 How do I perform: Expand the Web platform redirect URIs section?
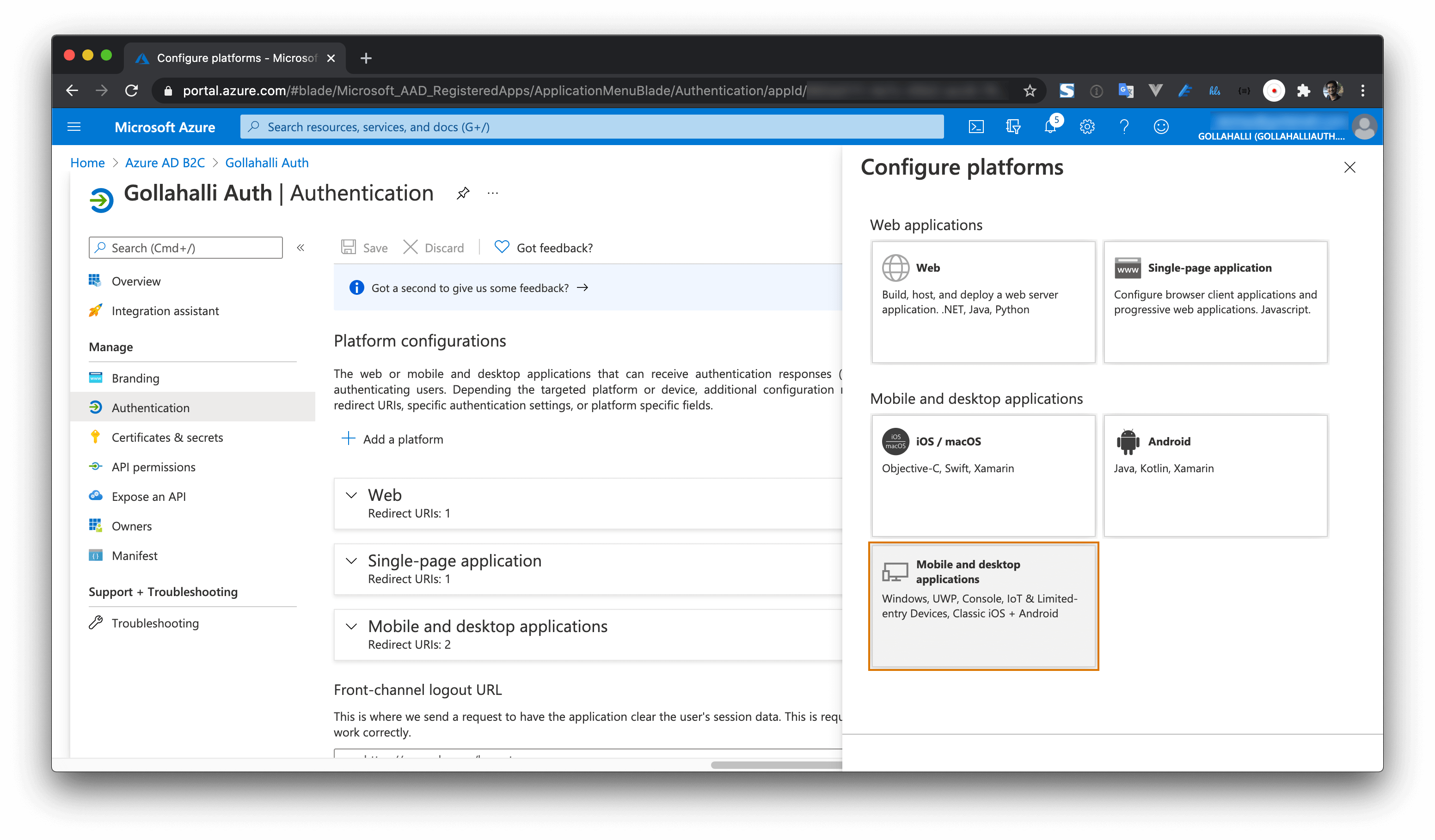click(x=352, y=494)
